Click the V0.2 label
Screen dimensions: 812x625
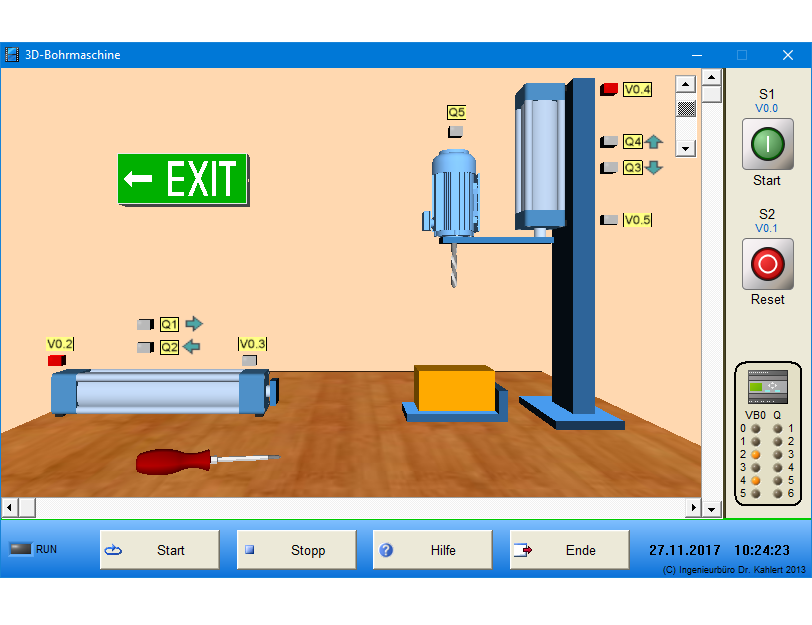point(60,344)
